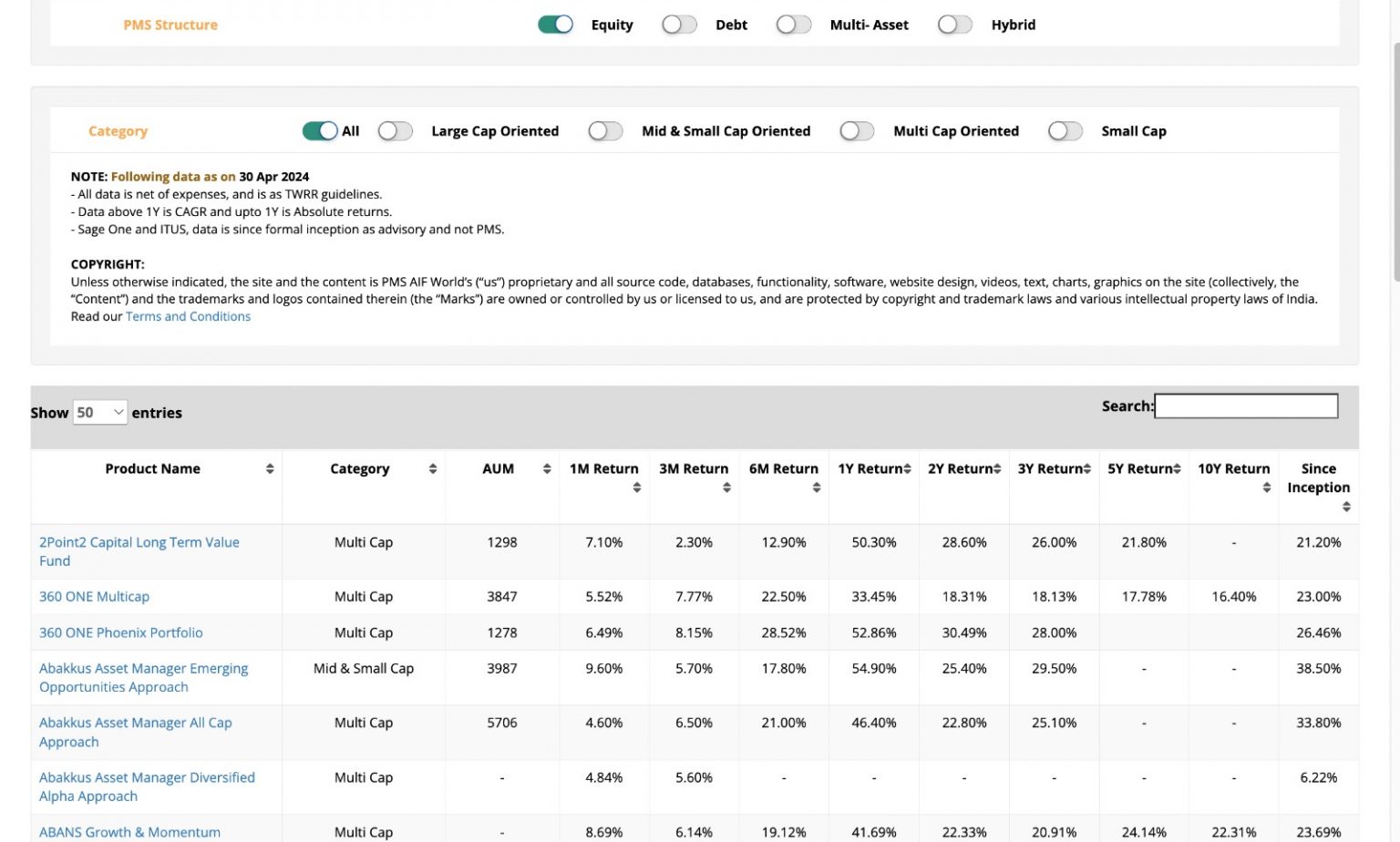Sort by 3M Return sort arrows

(726, 488)
